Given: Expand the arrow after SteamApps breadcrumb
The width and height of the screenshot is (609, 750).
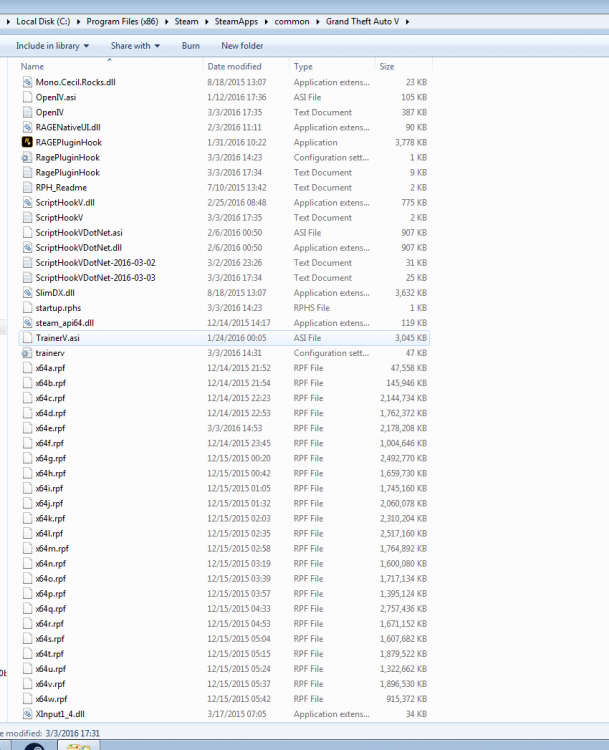Looking at the screenshot, I should click(266, 22).
